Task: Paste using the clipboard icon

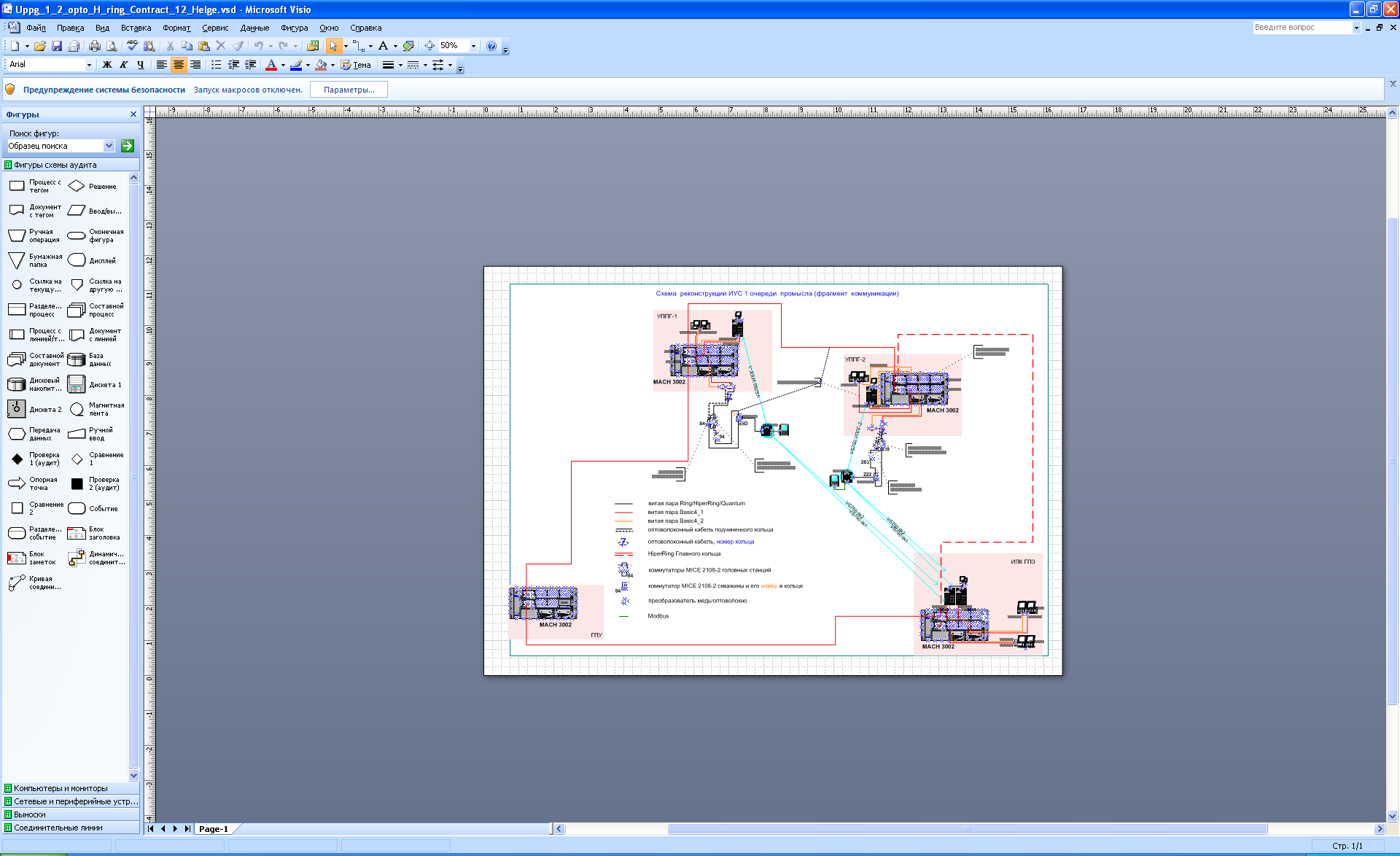Action: (x=203, y=46)
